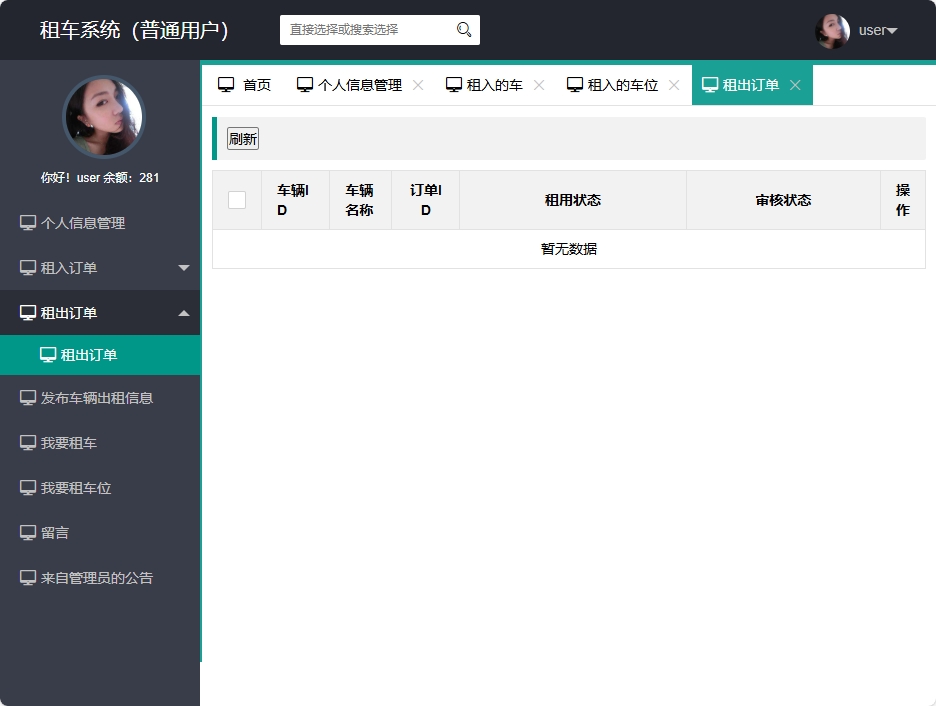Select the 首页 tab

coord(247,84)
